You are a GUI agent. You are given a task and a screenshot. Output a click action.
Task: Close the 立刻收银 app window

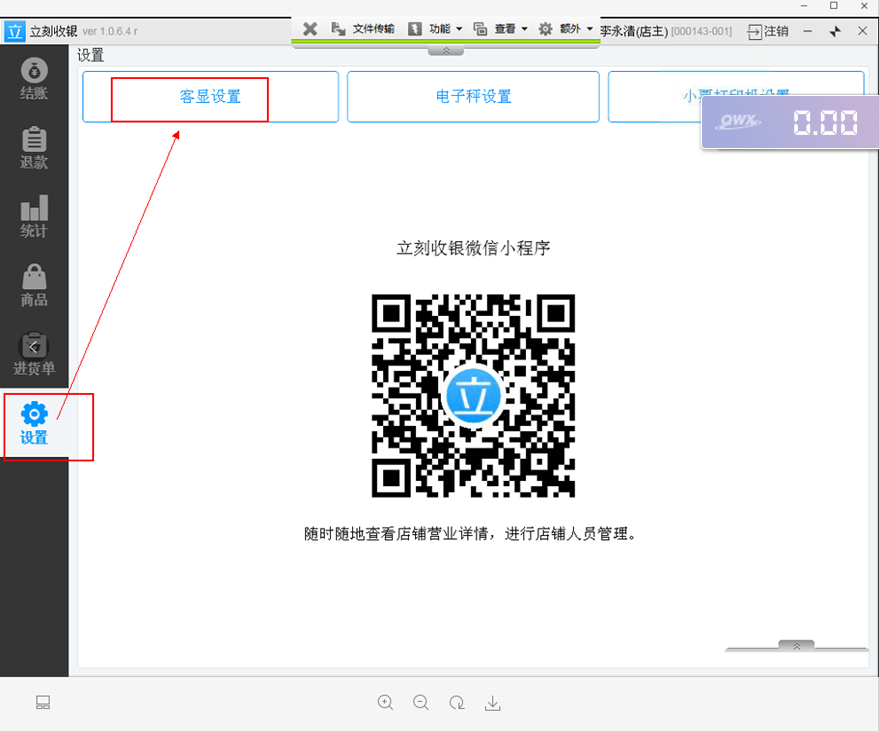pyautogui.click(x=863, y=31)
